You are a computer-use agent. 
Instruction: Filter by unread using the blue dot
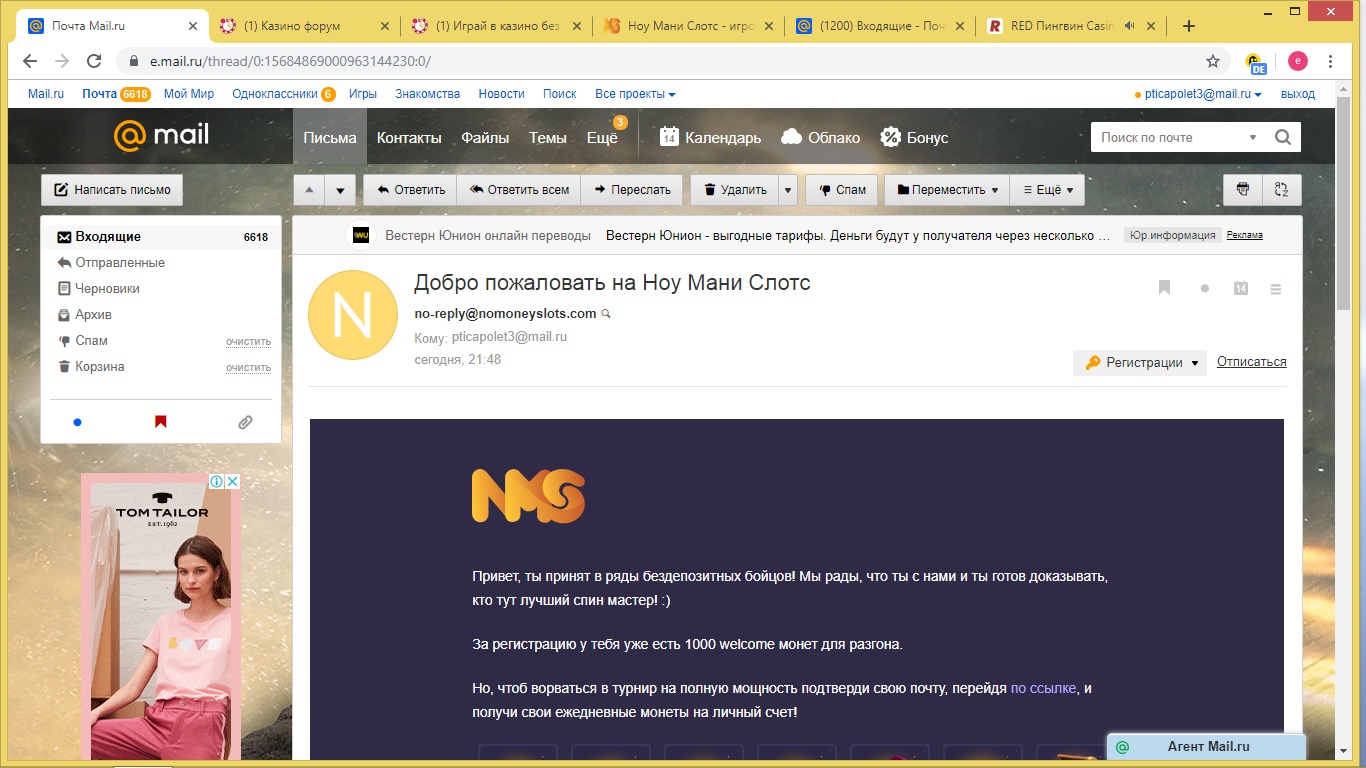pos(77,422)
